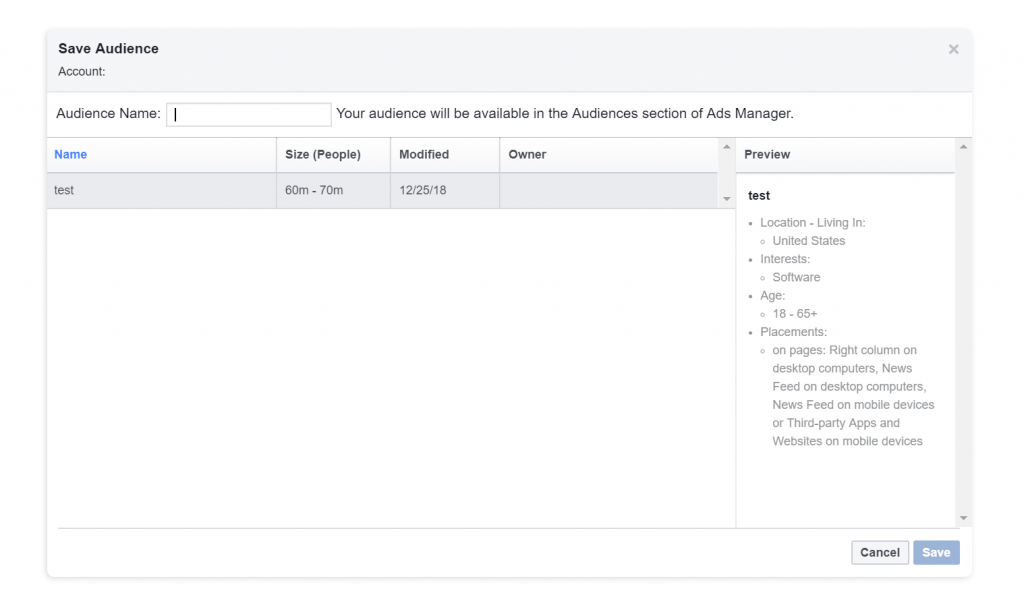Click the Owner column header
The image size is (1024, 614).
coord(527,155)
